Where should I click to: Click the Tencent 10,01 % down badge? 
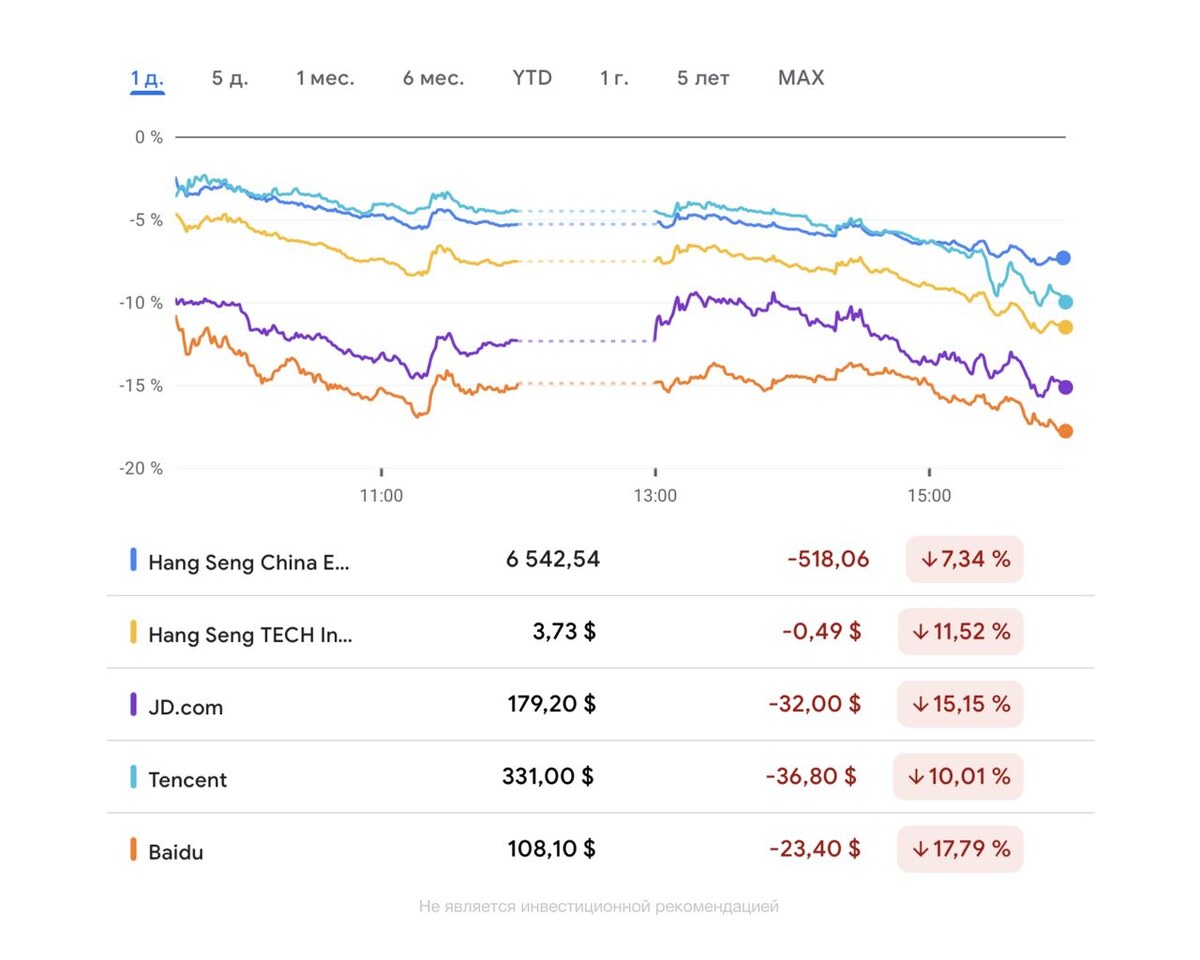pyautogui.click(x=958, y=777)
